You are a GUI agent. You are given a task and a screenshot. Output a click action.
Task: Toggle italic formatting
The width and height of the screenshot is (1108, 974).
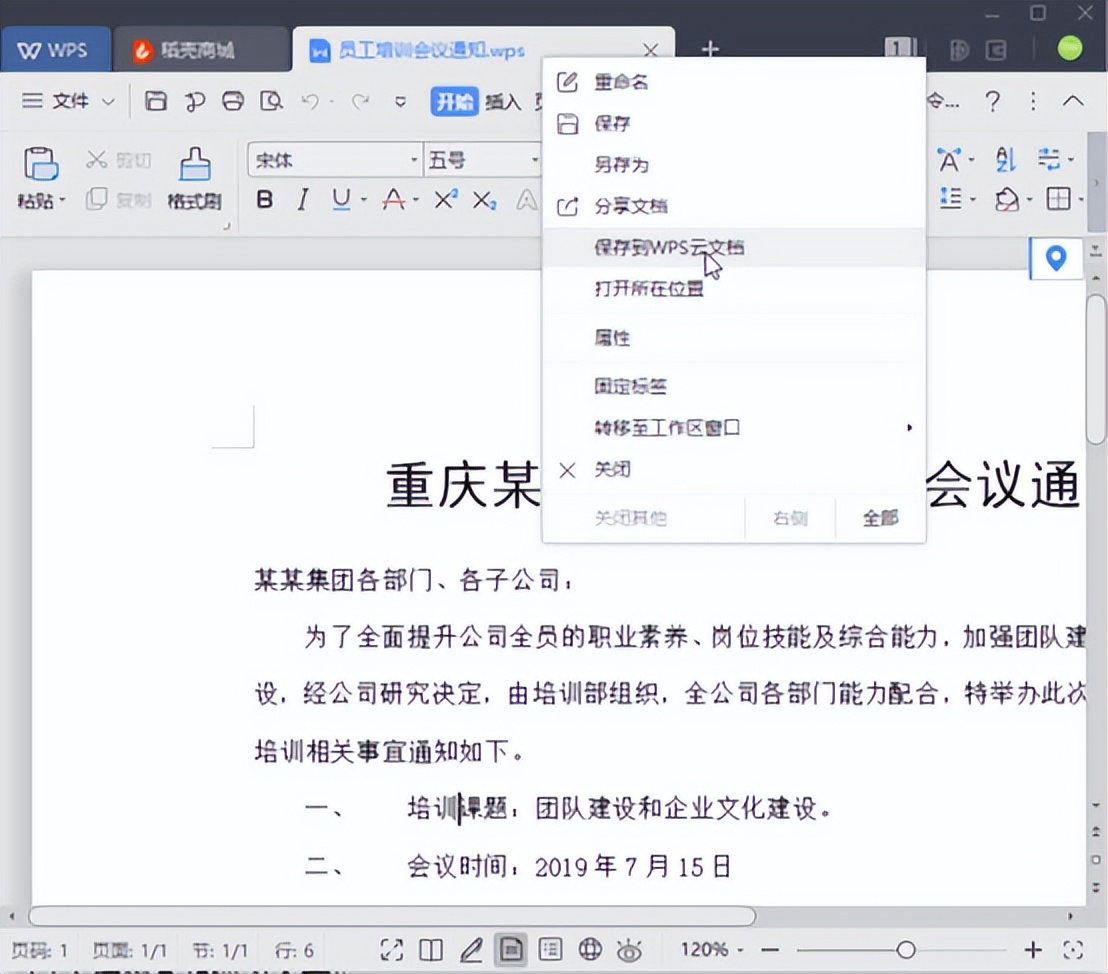[301, 199]
